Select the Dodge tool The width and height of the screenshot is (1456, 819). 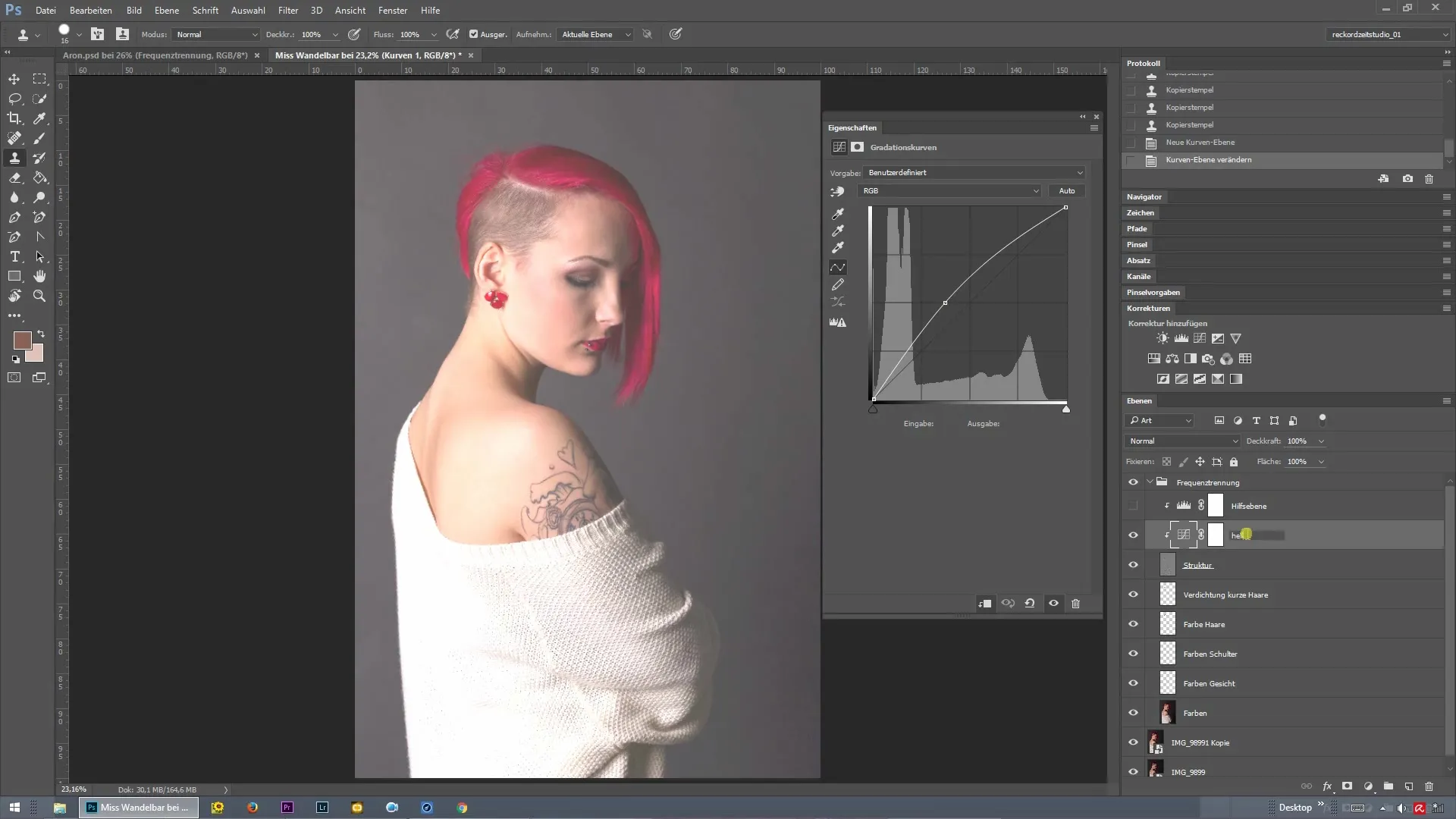[x=39, y=197]
